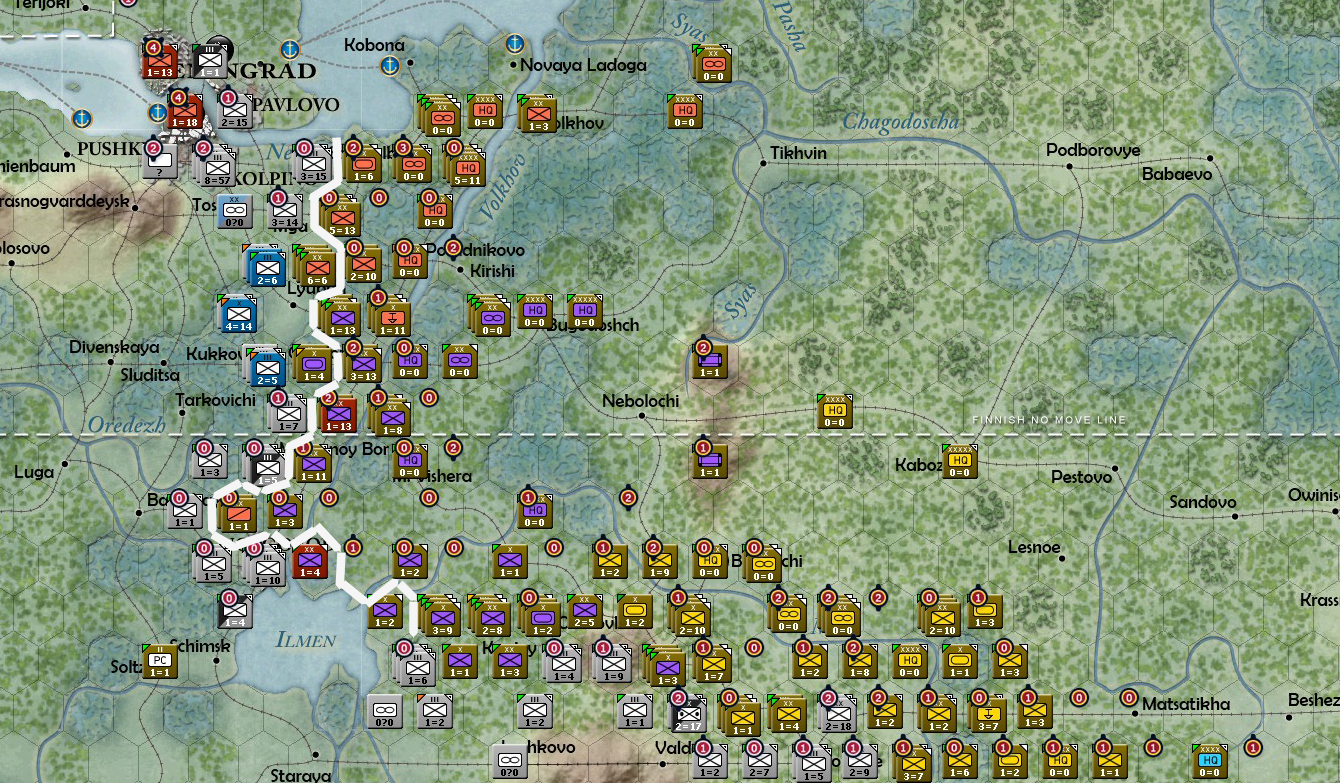Click the purple 2=5 infantry counter

[x=586, y=612]
